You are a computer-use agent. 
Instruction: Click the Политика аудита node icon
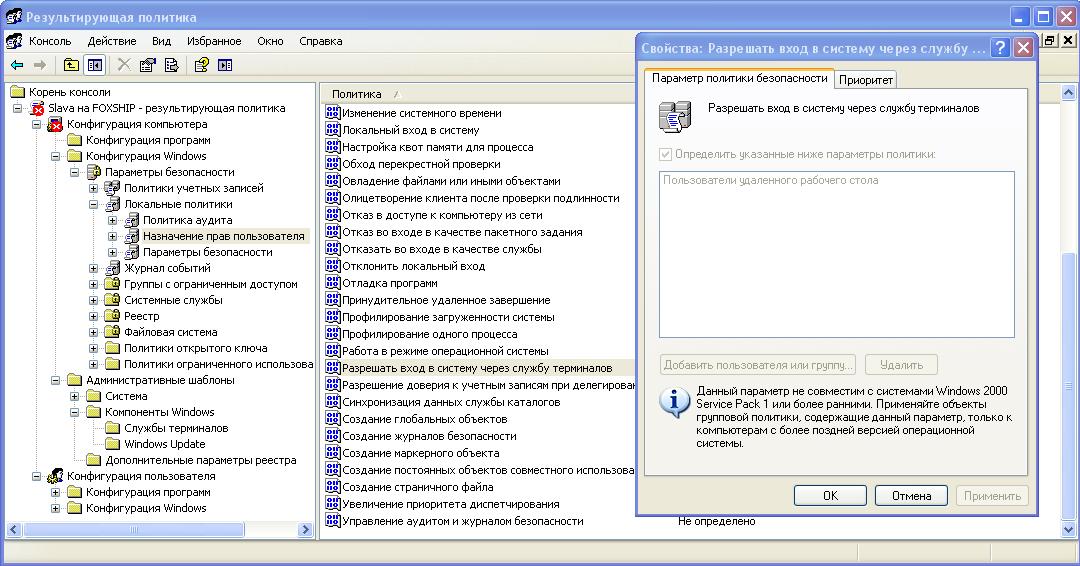[x=132, y=220]
